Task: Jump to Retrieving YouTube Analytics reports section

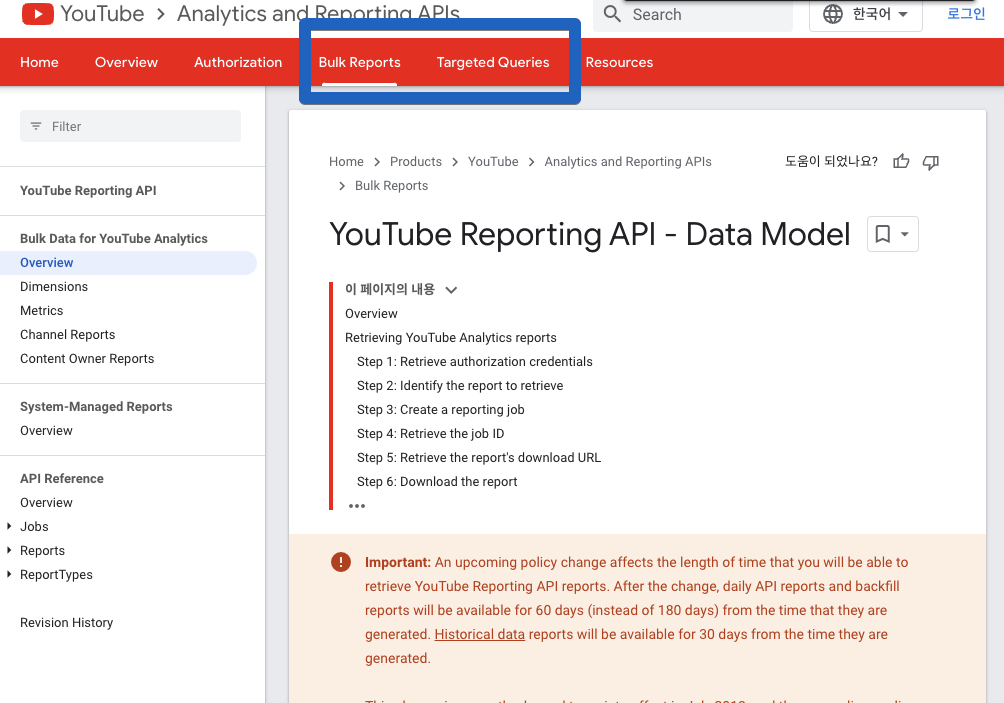Action: (451, 337)
